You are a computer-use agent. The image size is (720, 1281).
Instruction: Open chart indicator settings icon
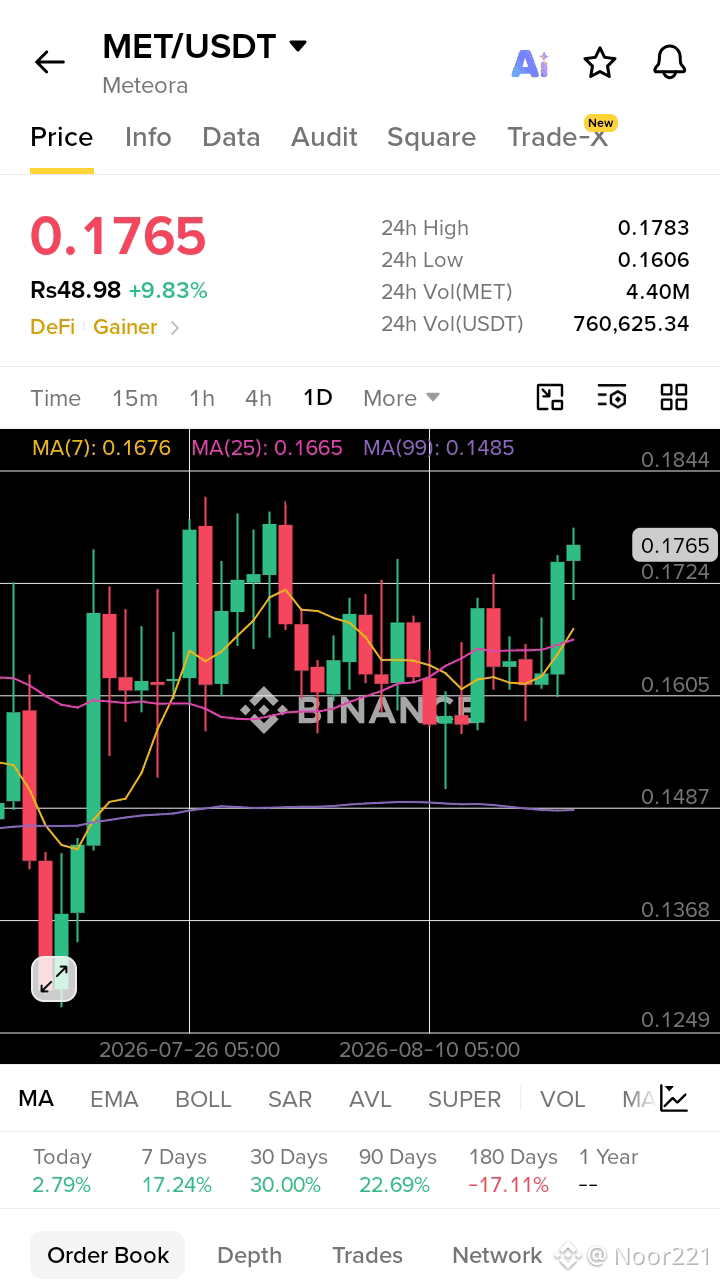pyautogui.click(x=612, y=397)
